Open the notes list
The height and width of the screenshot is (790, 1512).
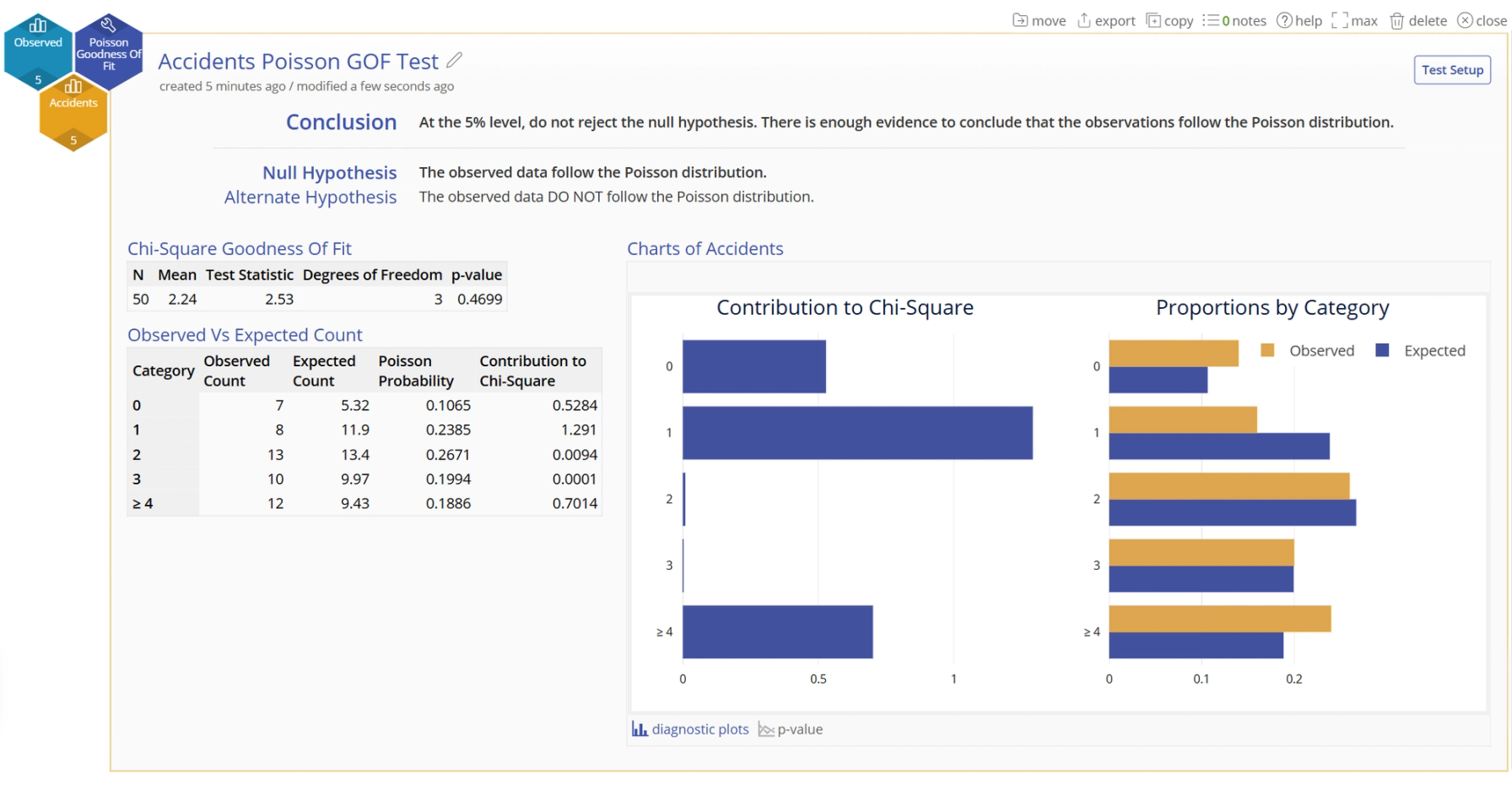pos(1234,20)
